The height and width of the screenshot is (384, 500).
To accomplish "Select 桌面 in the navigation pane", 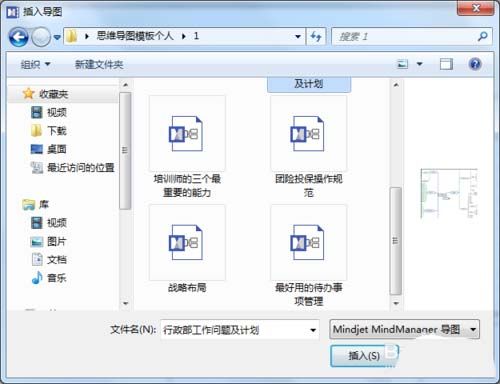I will coord(57,149).
